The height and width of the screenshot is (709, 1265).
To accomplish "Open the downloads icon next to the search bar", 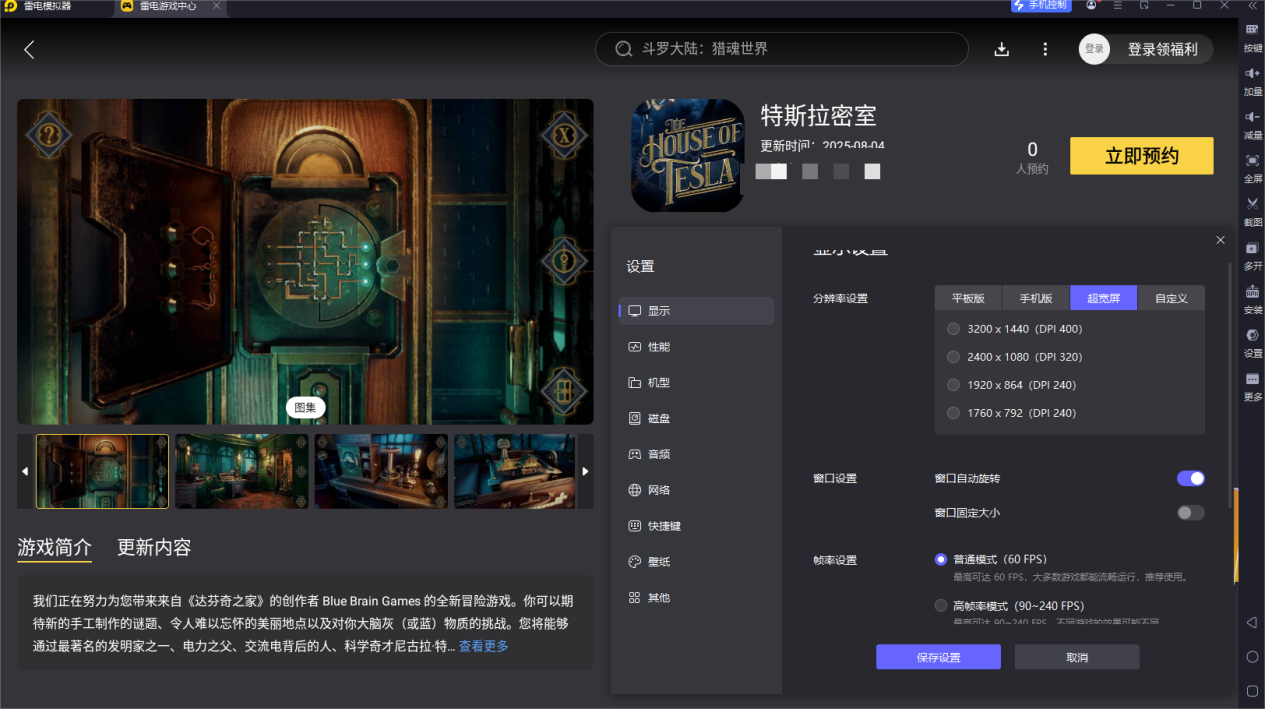I will click(1002, 49).
